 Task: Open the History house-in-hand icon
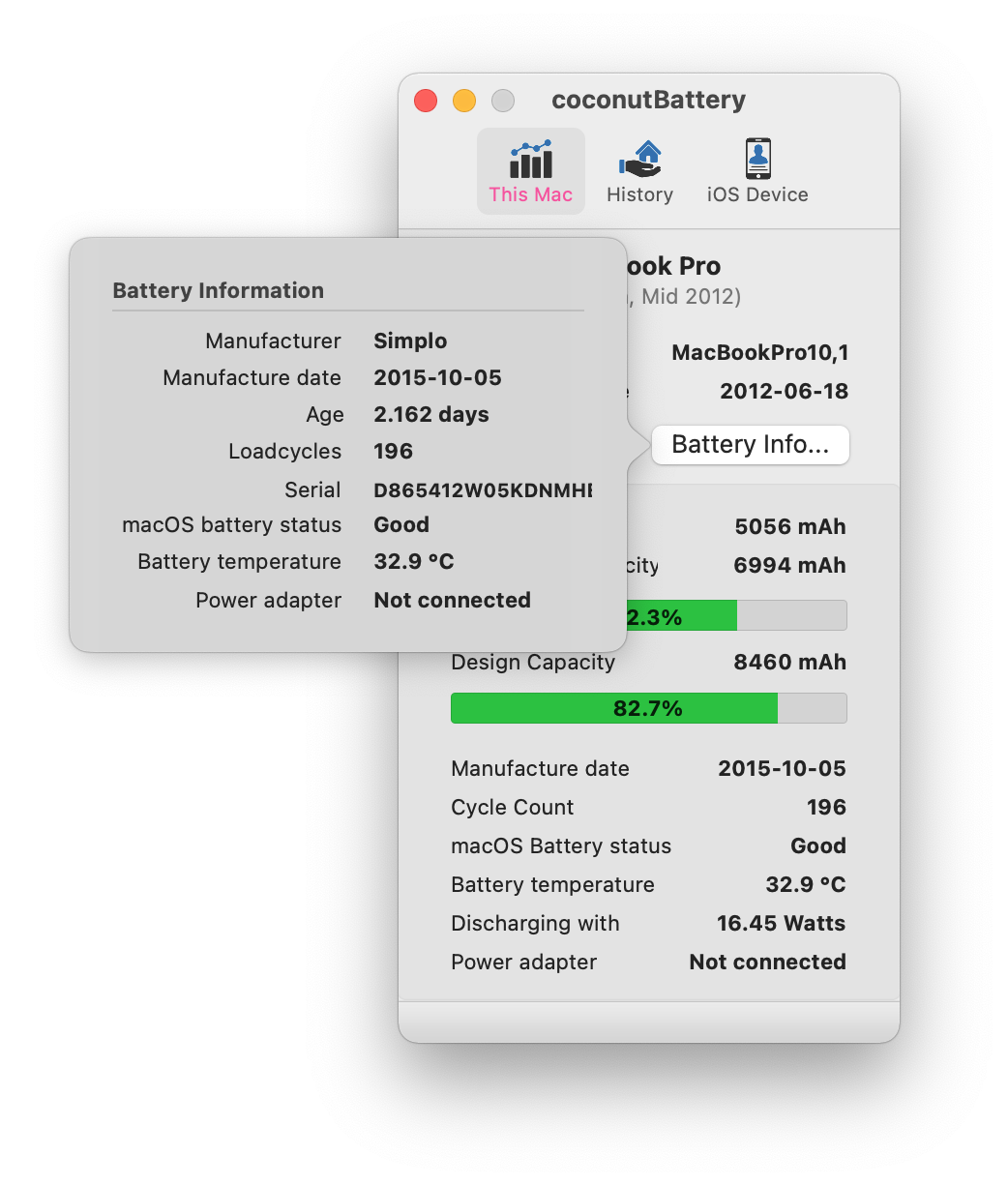click(640, 160)
